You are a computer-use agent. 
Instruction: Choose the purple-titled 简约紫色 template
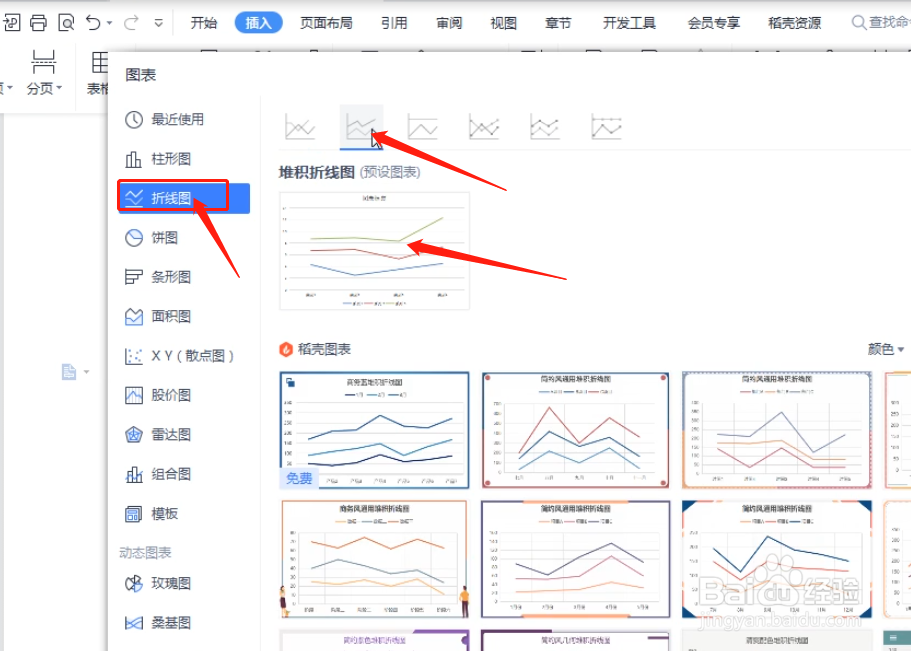click(374, 640)
